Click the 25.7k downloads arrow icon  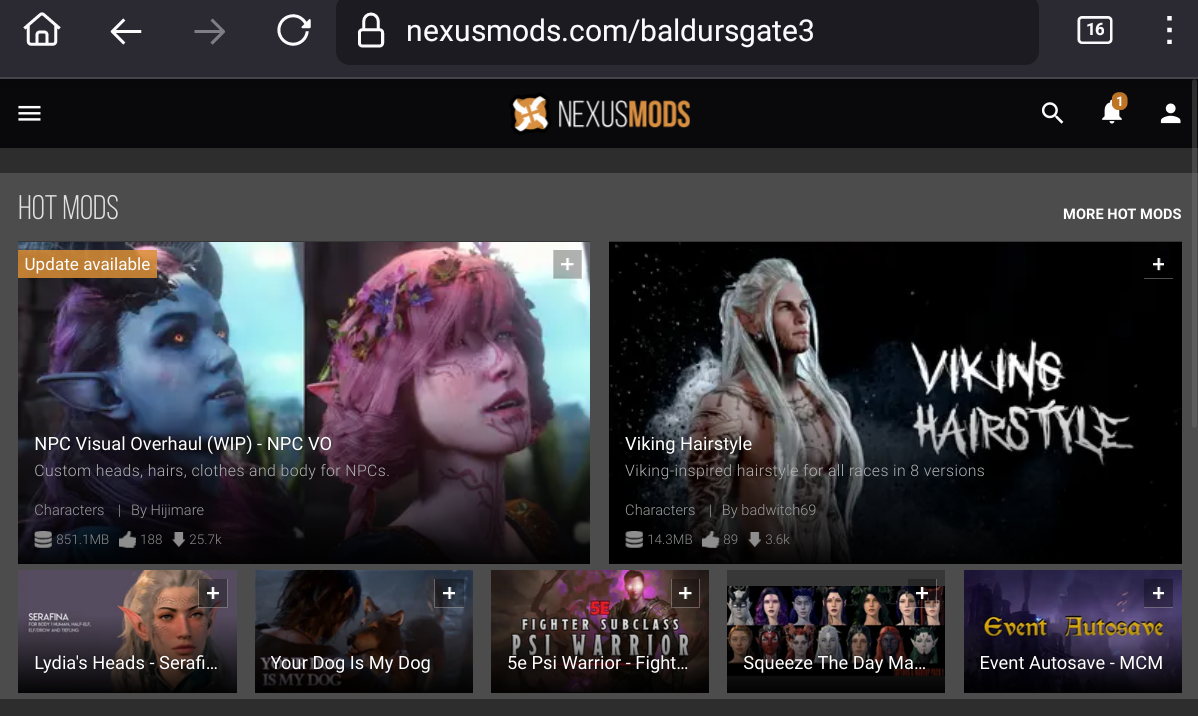click(x=178, y=539)
